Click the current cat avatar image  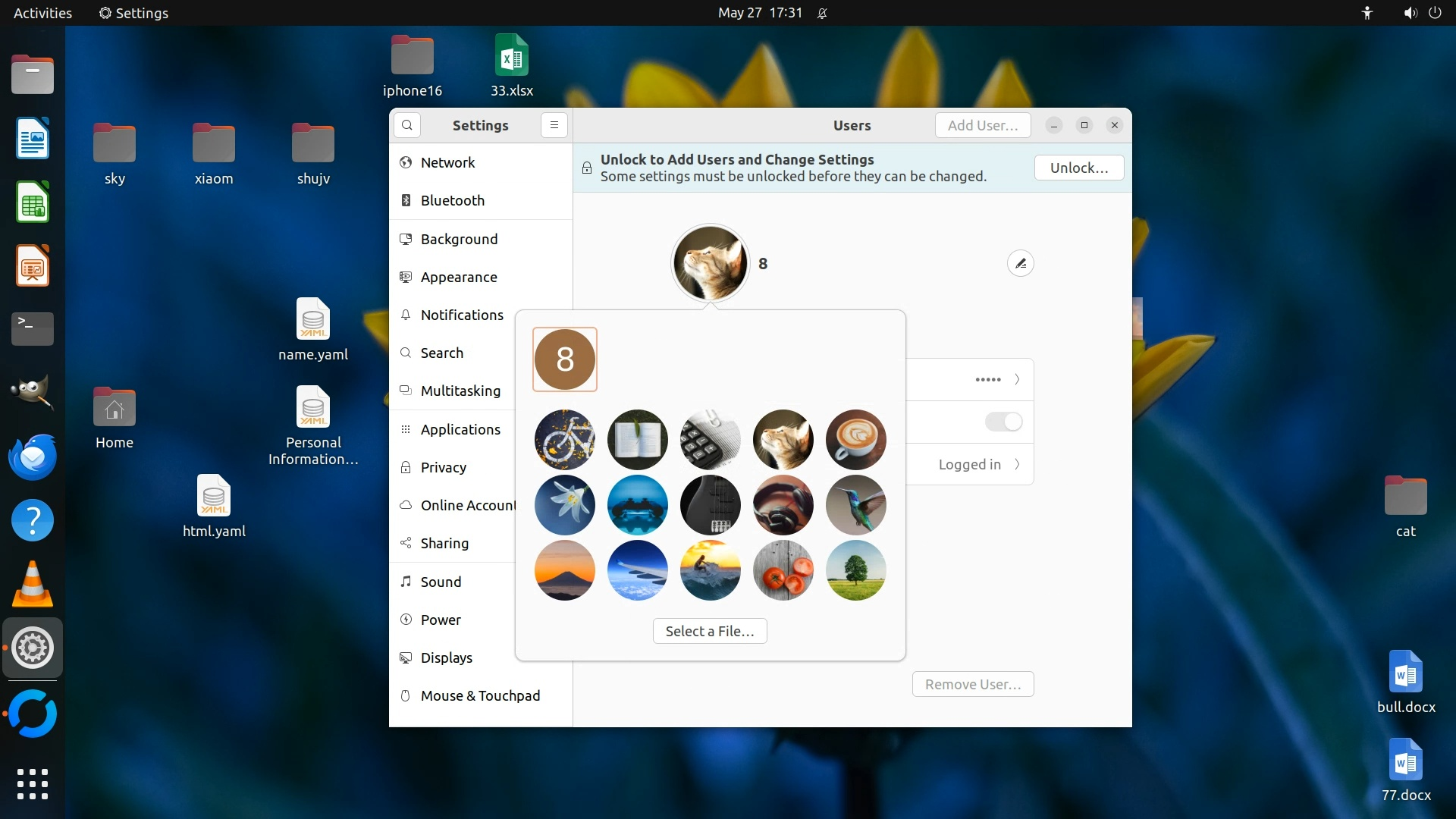[x=710, y=263]
